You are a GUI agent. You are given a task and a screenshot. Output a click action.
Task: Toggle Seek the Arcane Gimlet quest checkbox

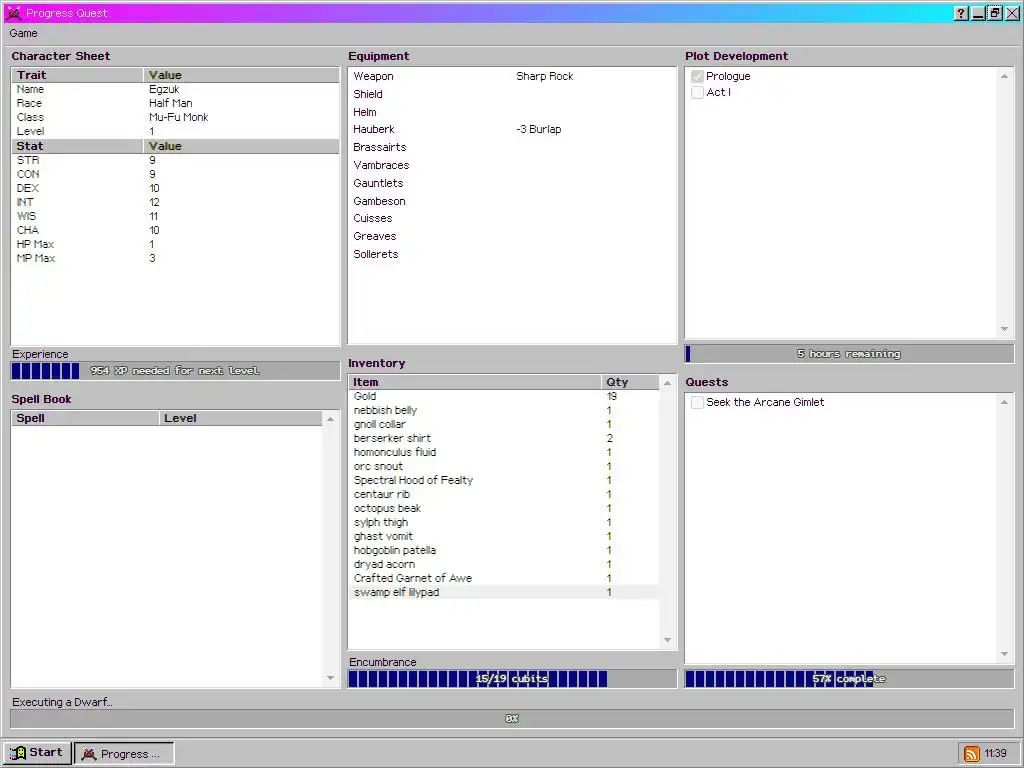[x=697, y=402]
